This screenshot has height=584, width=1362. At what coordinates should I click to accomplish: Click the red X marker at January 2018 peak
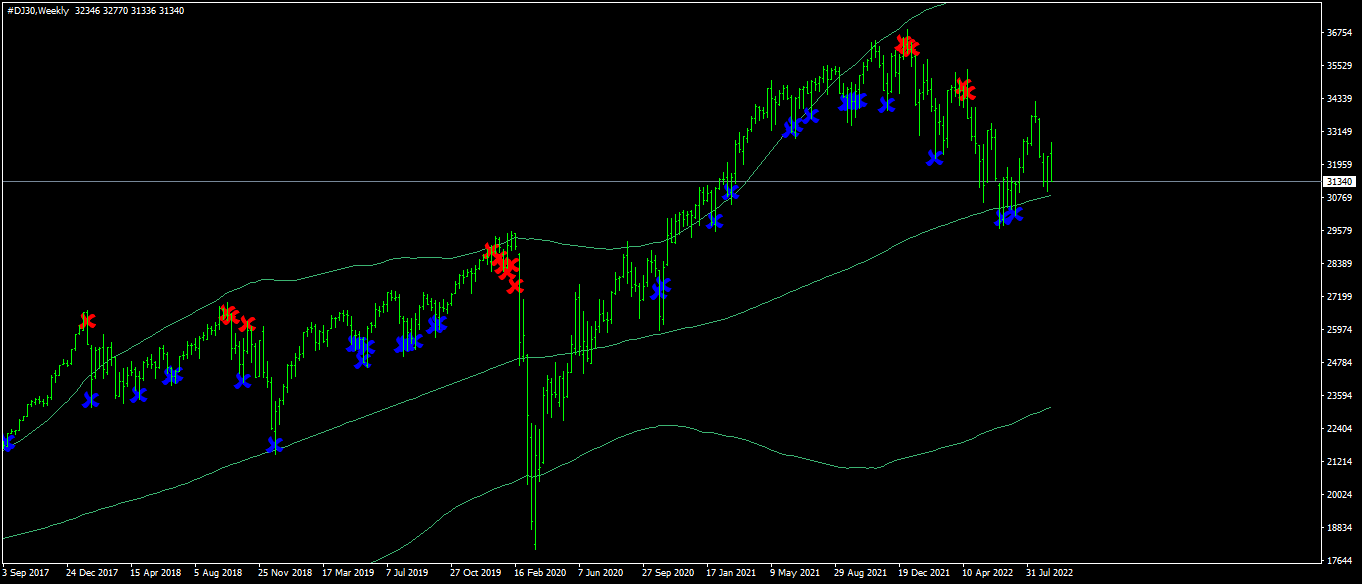87,321
